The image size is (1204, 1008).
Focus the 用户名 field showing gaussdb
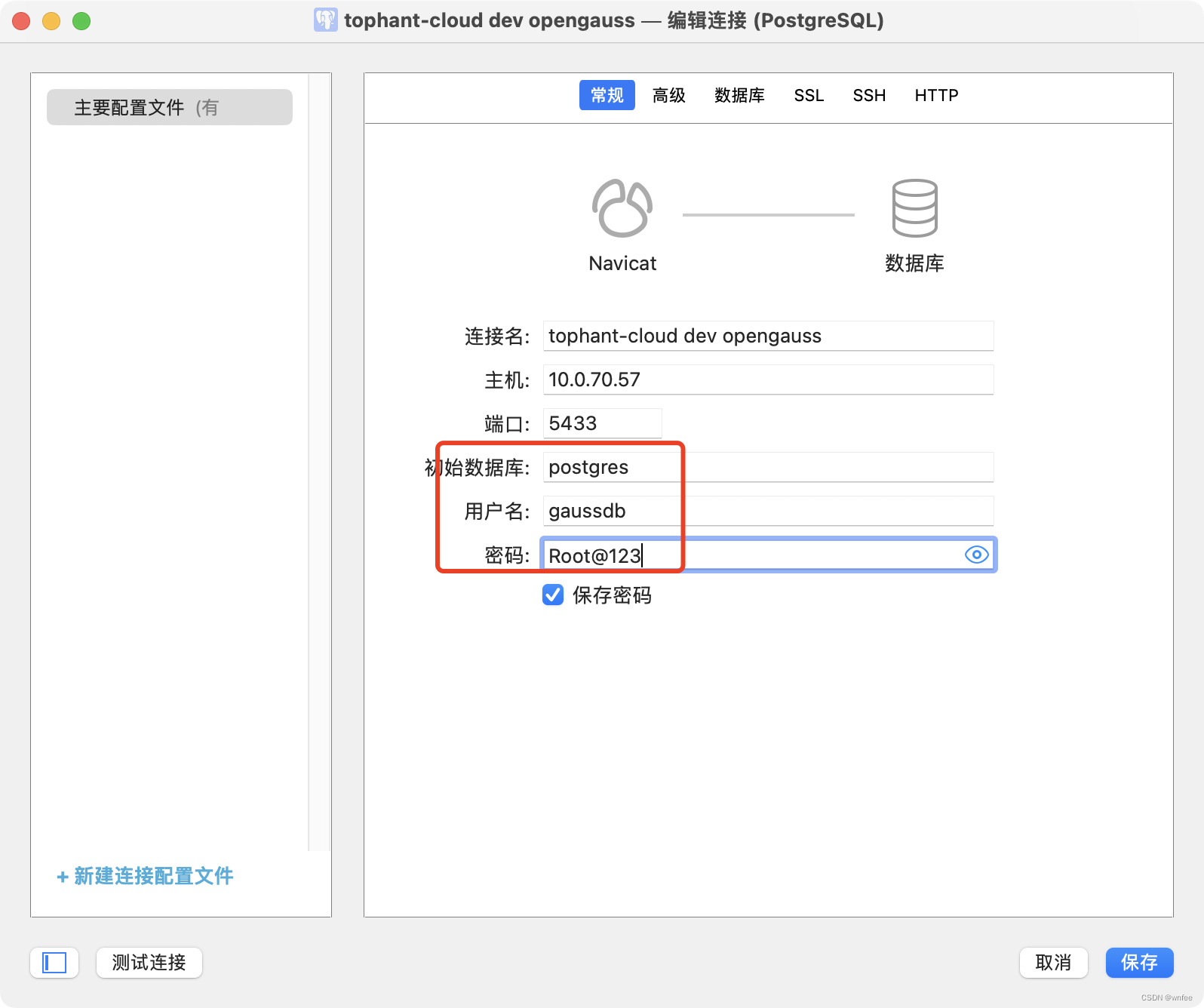pos(768,511)
